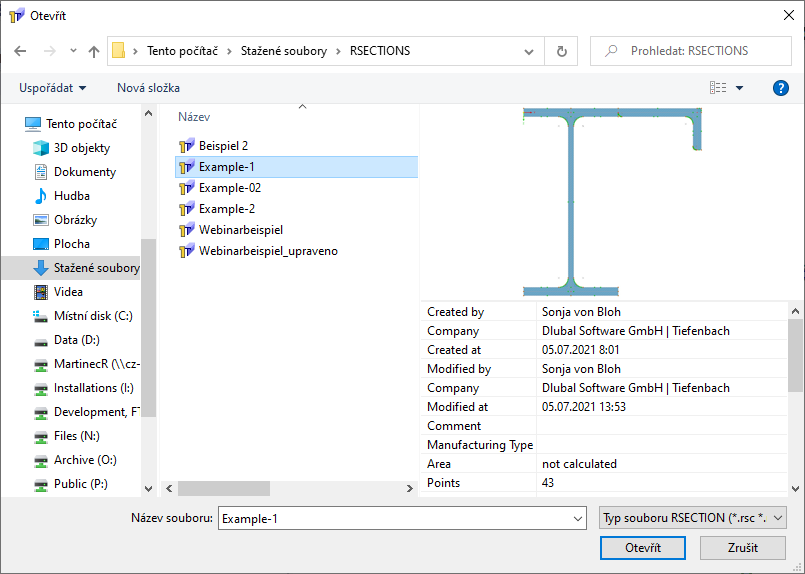Select 'Stažené soubory' in the address path

coord(284,51)
